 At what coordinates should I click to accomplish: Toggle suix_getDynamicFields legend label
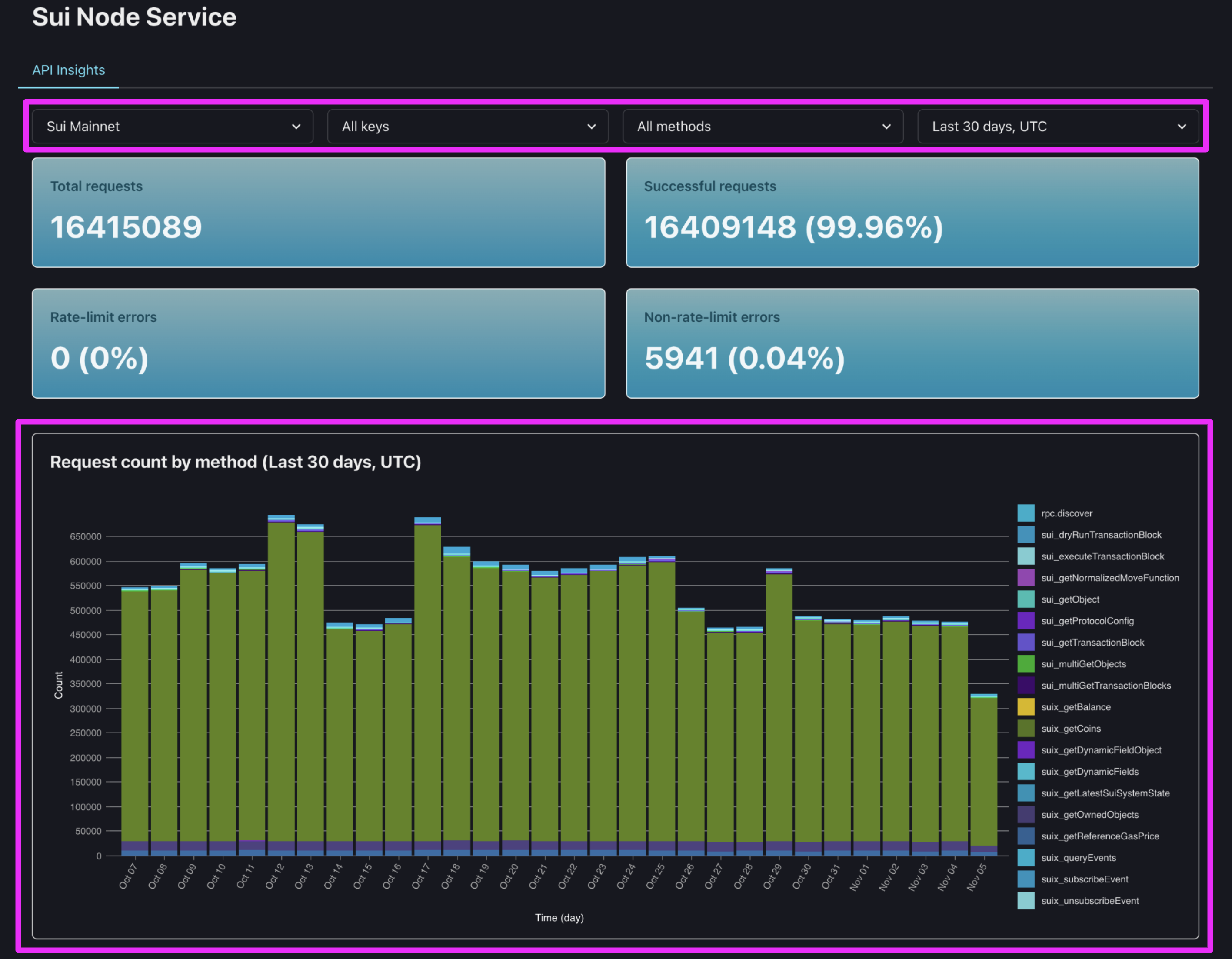coord(1090,772)
